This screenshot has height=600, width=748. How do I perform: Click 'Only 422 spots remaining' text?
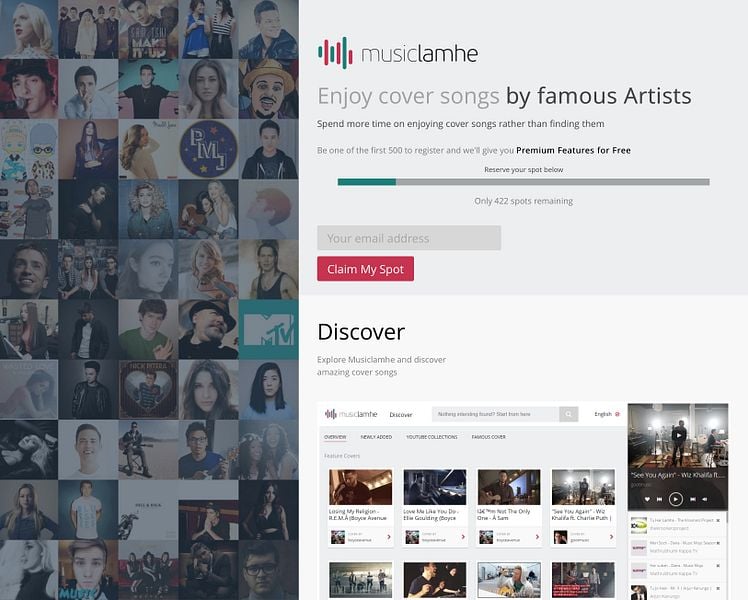523,201
